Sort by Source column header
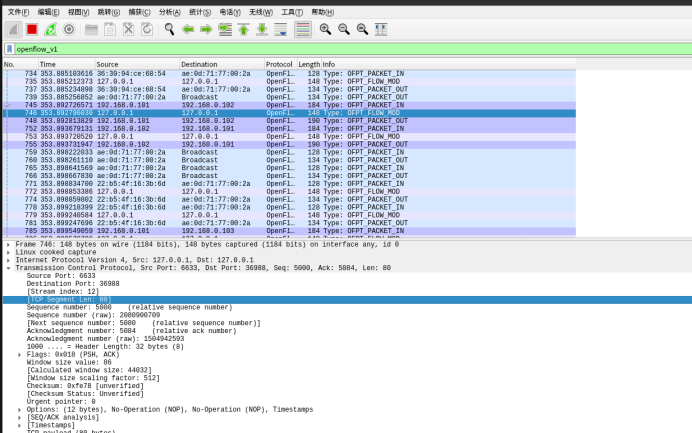 tap(137, 64)
